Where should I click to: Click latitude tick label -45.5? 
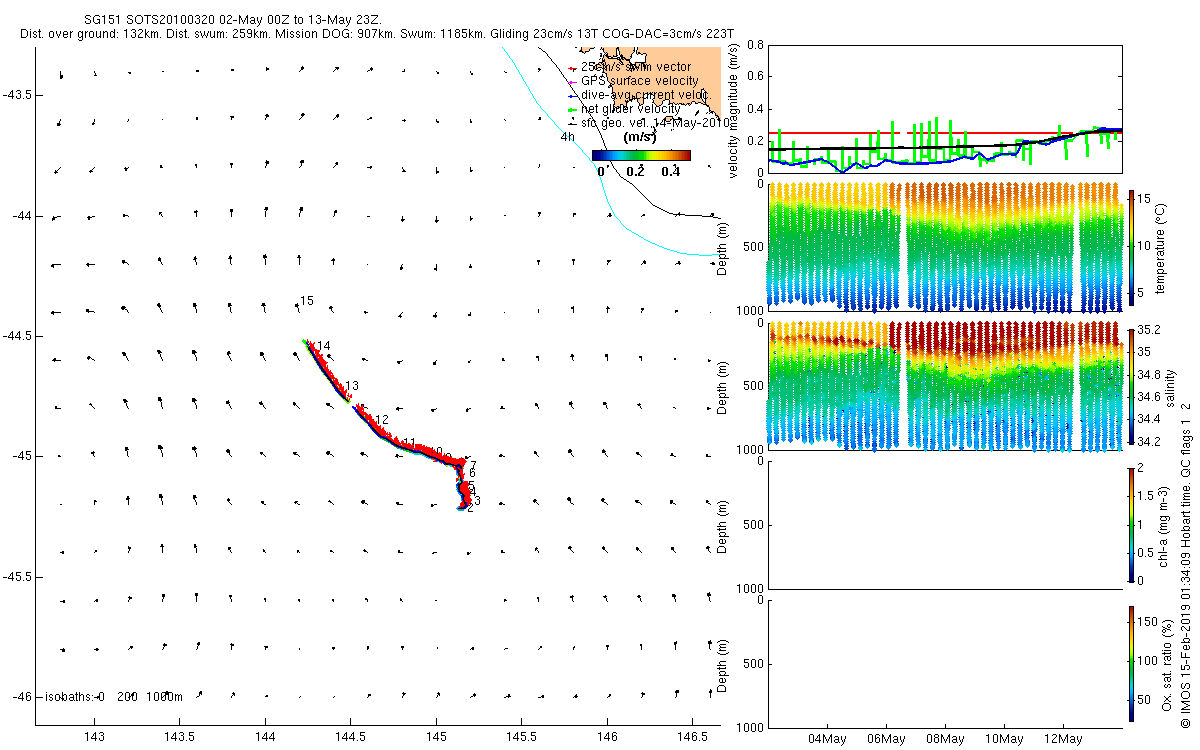click(18, 577)
